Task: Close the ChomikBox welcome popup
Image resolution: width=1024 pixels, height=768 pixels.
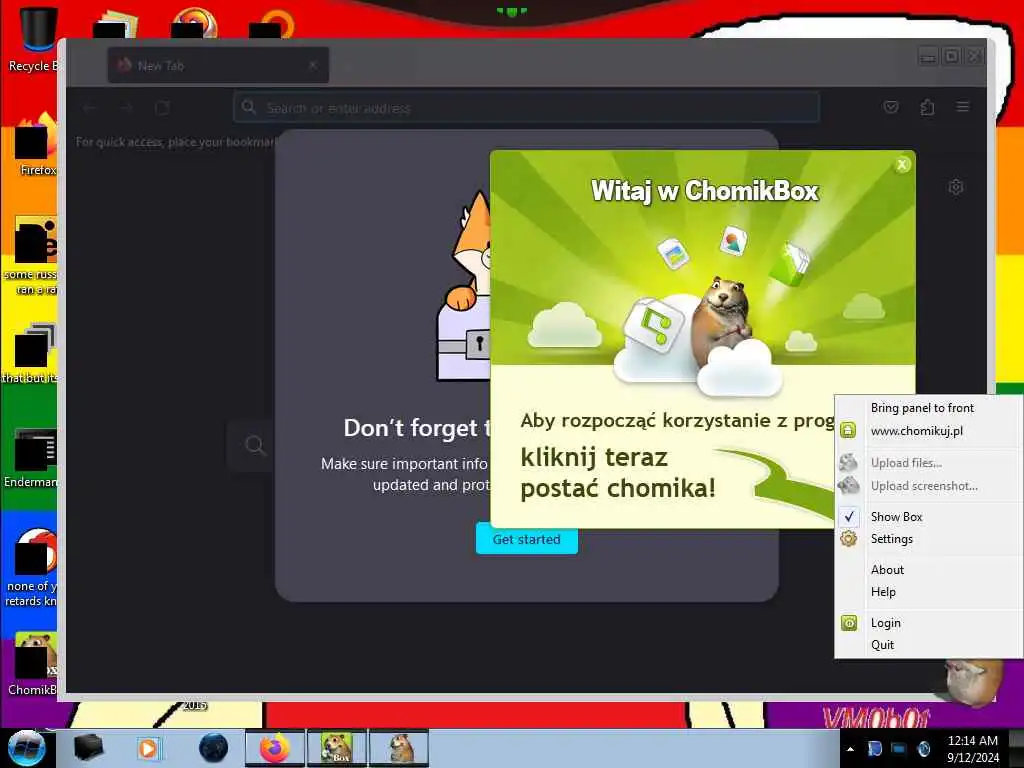Action: pyautogui.click(x=902, y=165)
